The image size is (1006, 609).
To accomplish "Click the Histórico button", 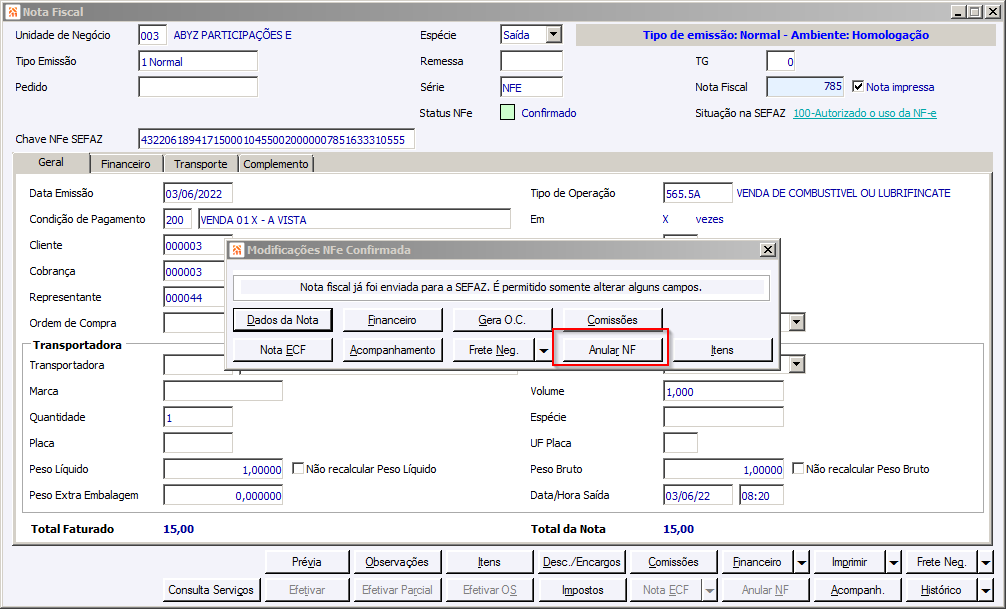I will (941, 590).
